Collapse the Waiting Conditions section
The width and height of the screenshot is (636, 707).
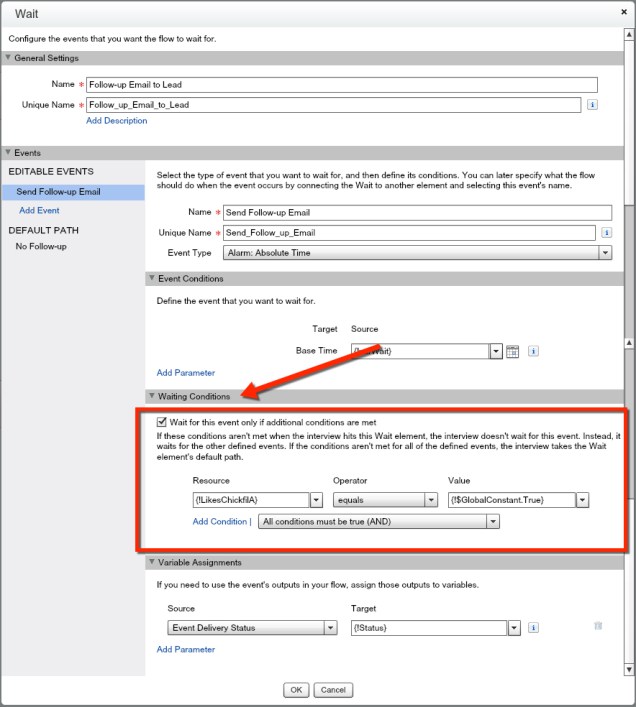pyautogui.click(x=152, y=396)
